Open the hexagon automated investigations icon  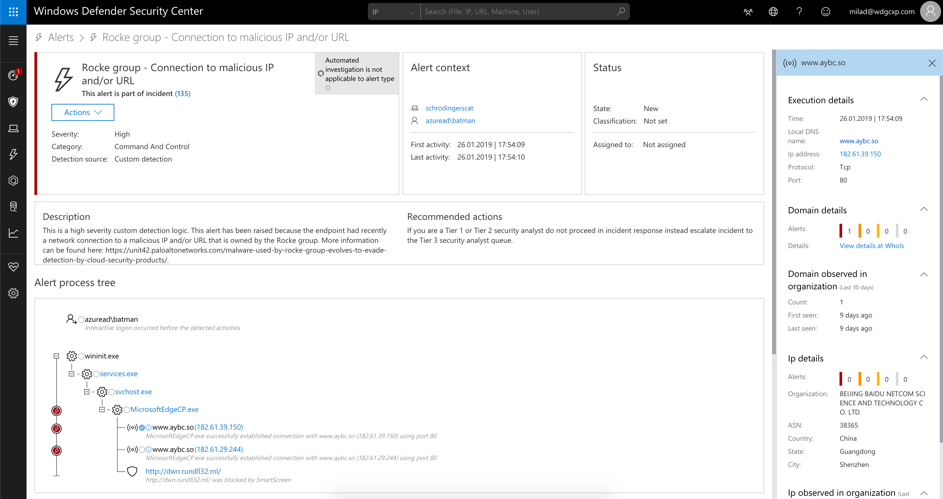13,180
